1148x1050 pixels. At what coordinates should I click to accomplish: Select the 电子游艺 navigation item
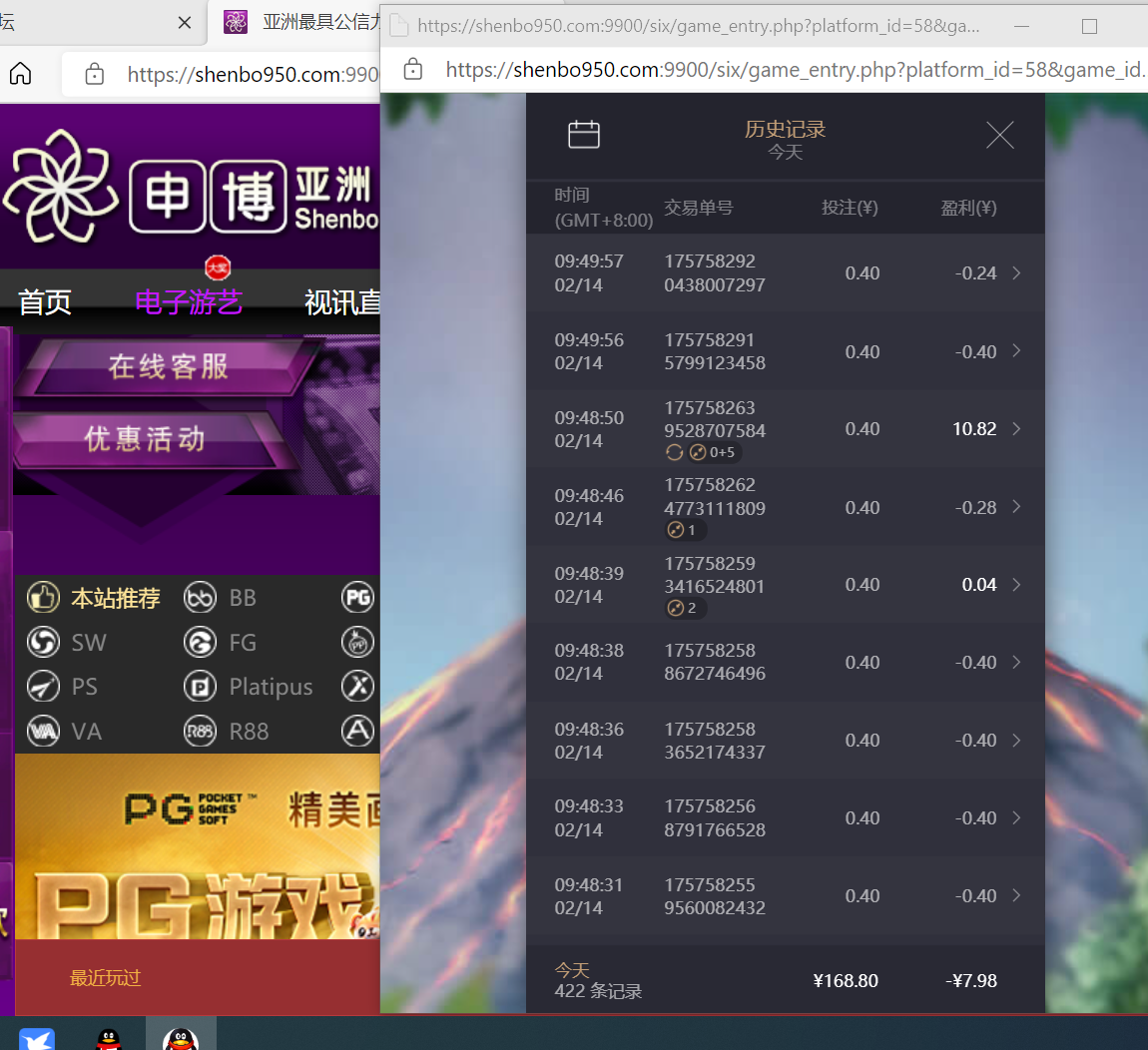[x=188, y=302]
